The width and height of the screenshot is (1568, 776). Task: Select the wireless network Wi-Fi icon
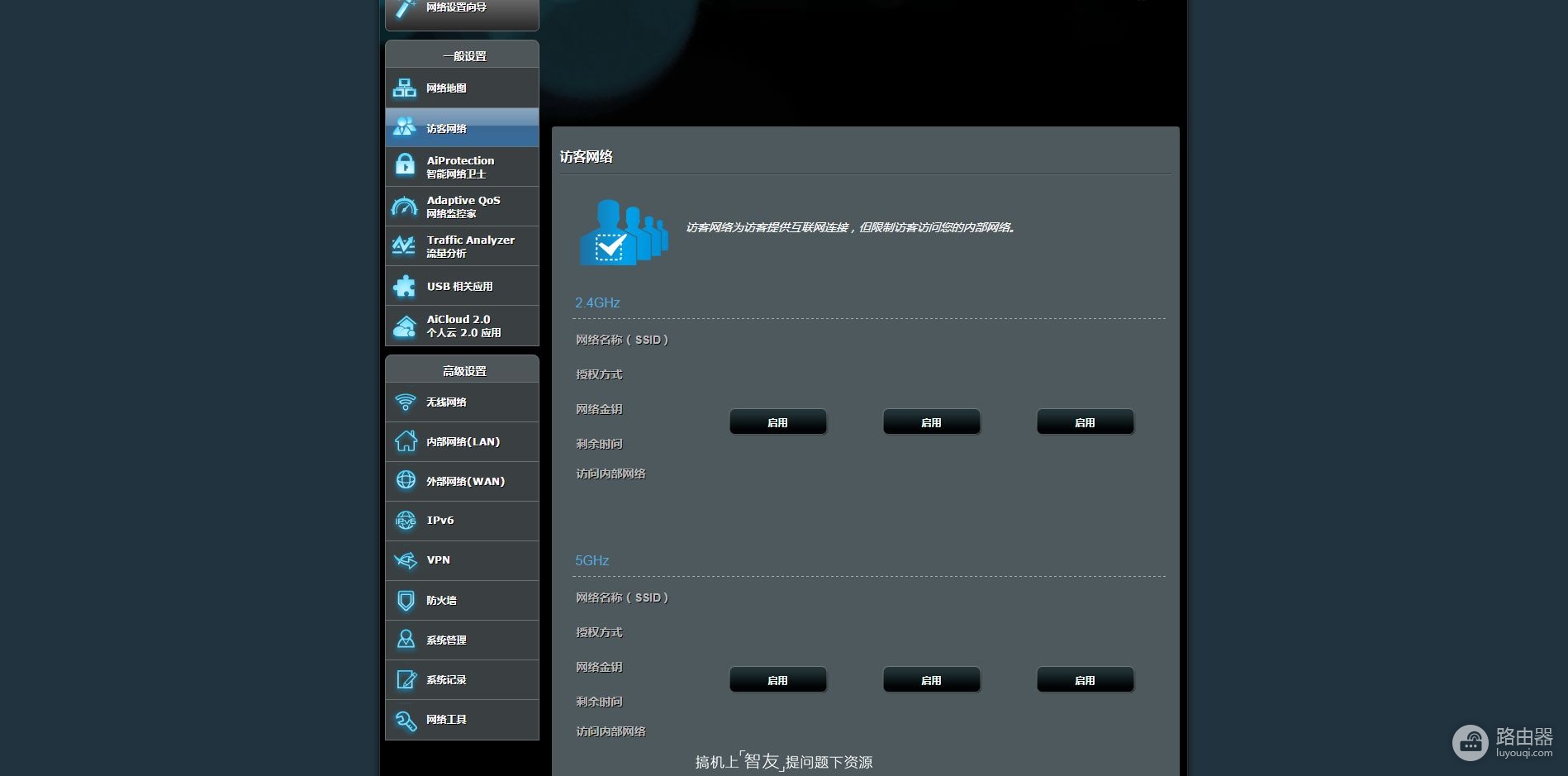tap(405, 402)
